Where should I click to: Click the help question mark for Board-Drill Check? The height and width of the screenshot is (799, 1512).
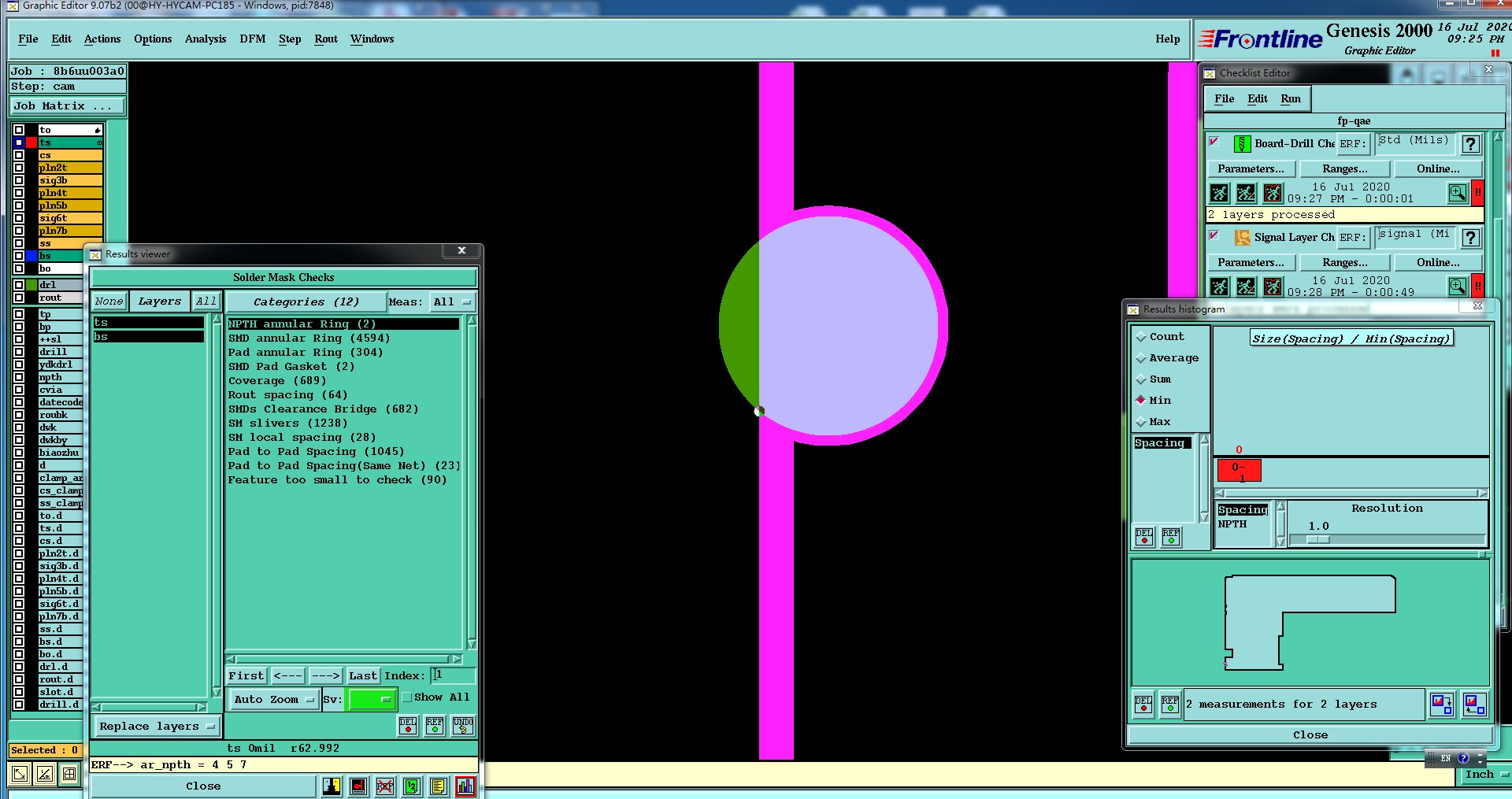tap(1470, 144)
